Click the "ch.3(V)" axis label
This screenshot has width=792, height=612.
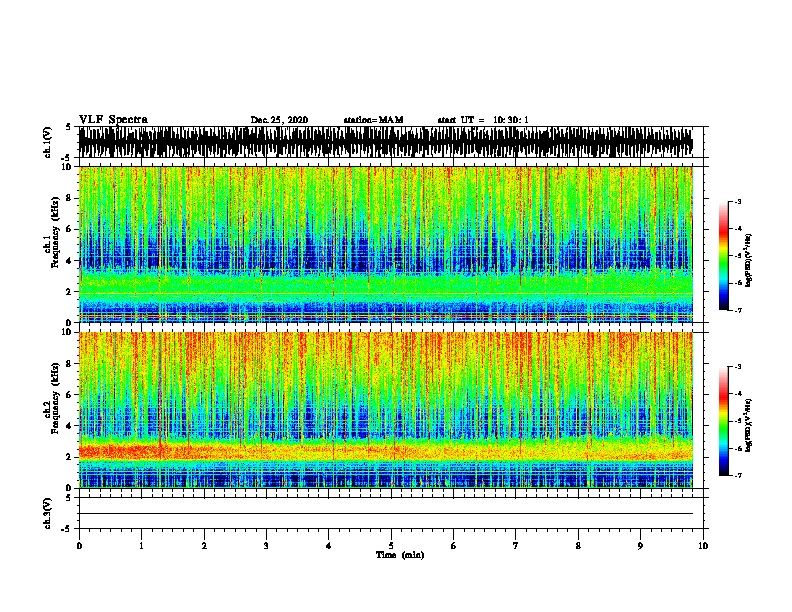[47, 513]
